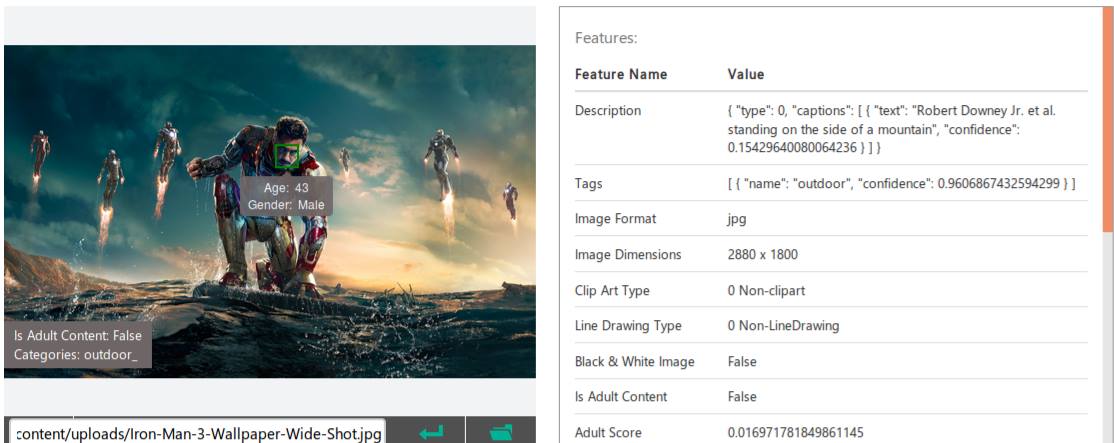The height and width of the screenshot is (443, 1114).
Task: Click the 'Value' column header
Action: coord(746,74)
